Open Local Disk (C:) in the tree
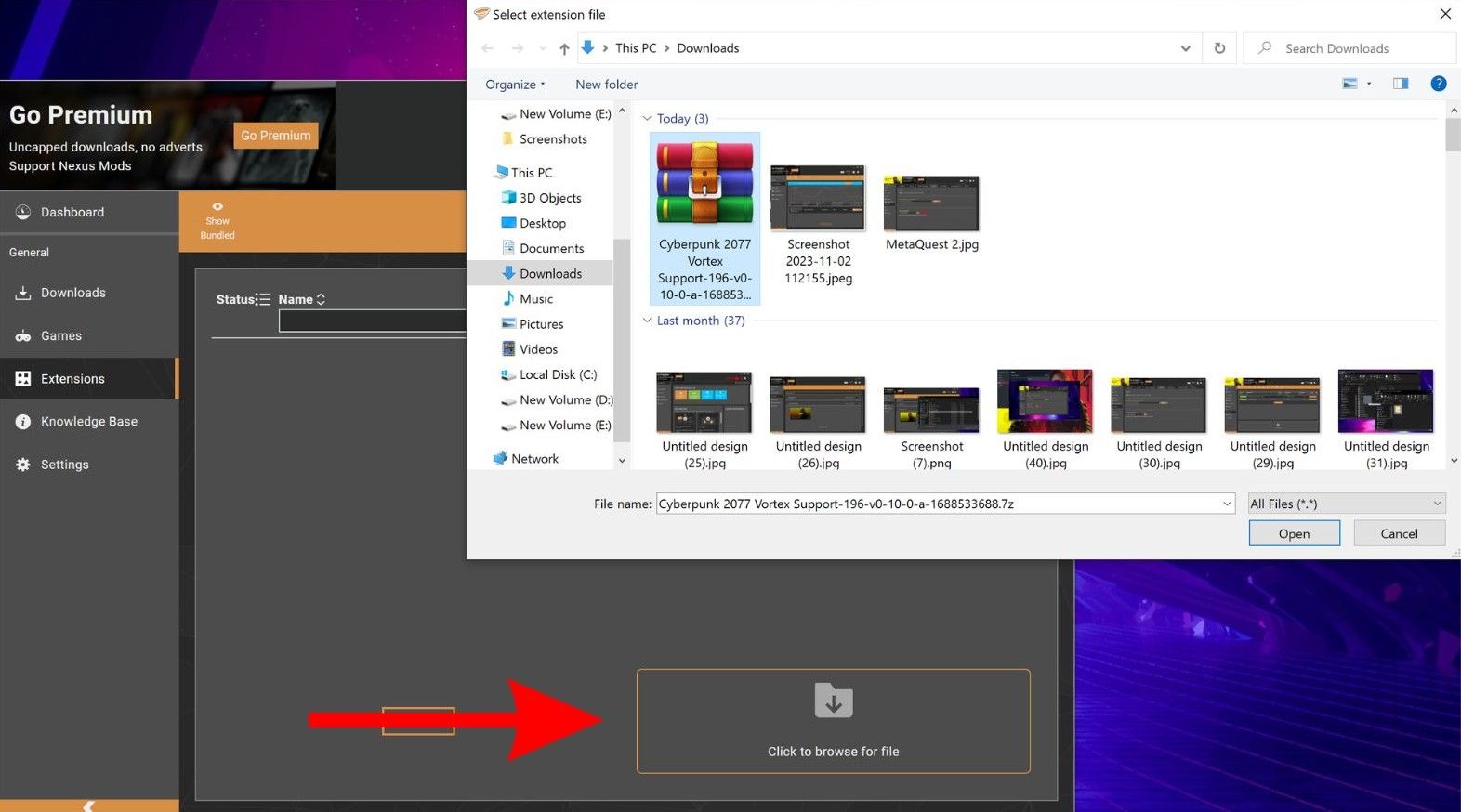Screen dimensions: 1461x812 [549, 374]
